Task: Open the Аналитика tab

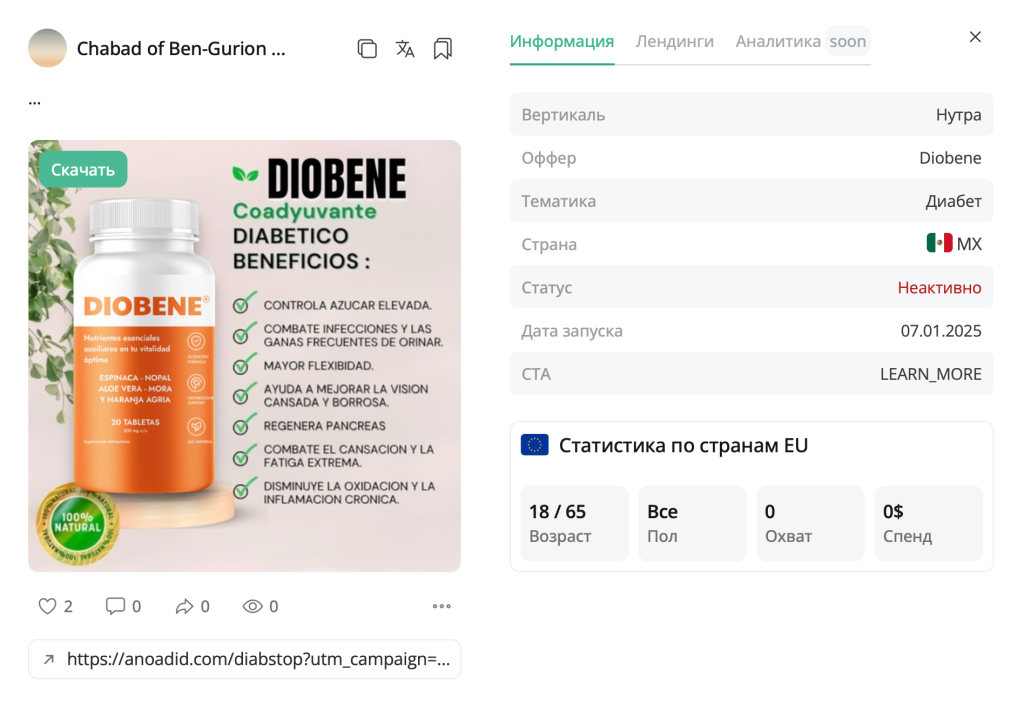Action: click(778, 41)
